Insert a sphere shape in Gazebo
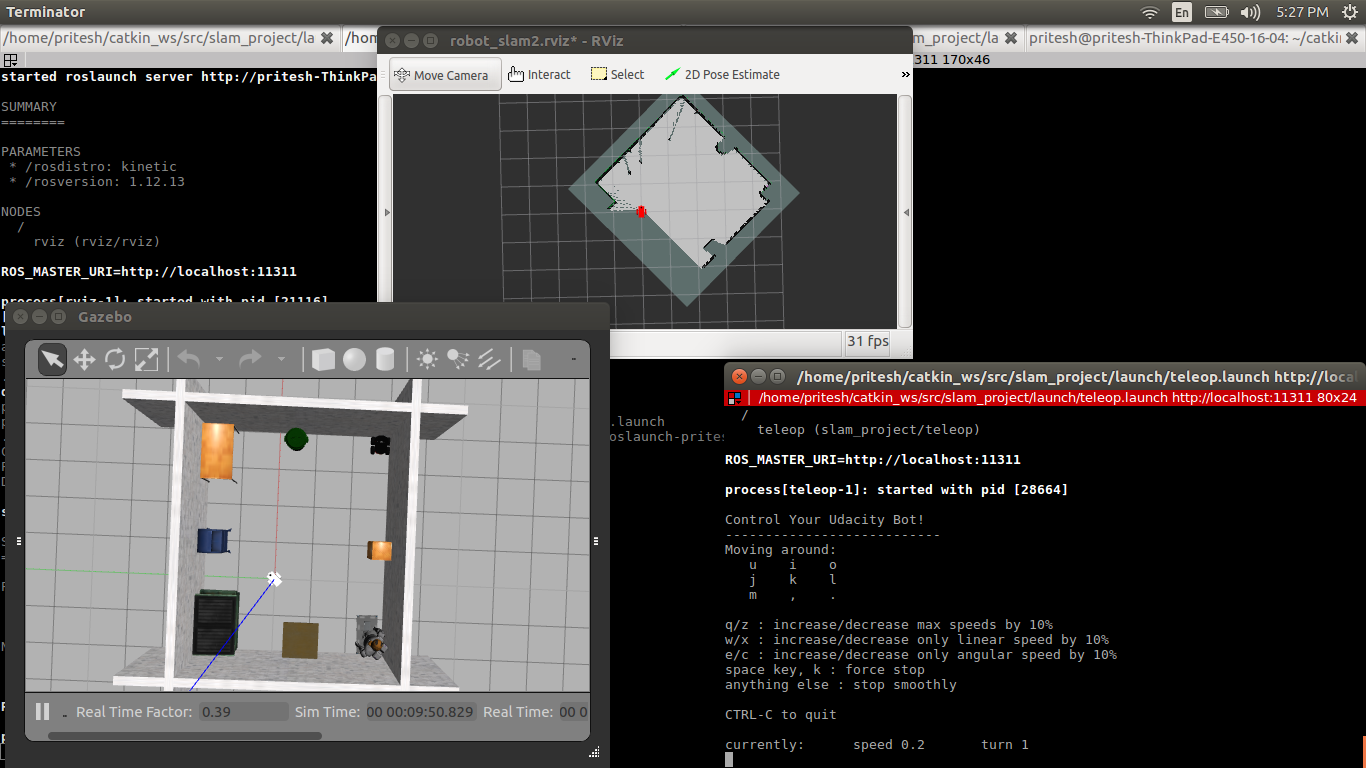 (x=354, y=359)
